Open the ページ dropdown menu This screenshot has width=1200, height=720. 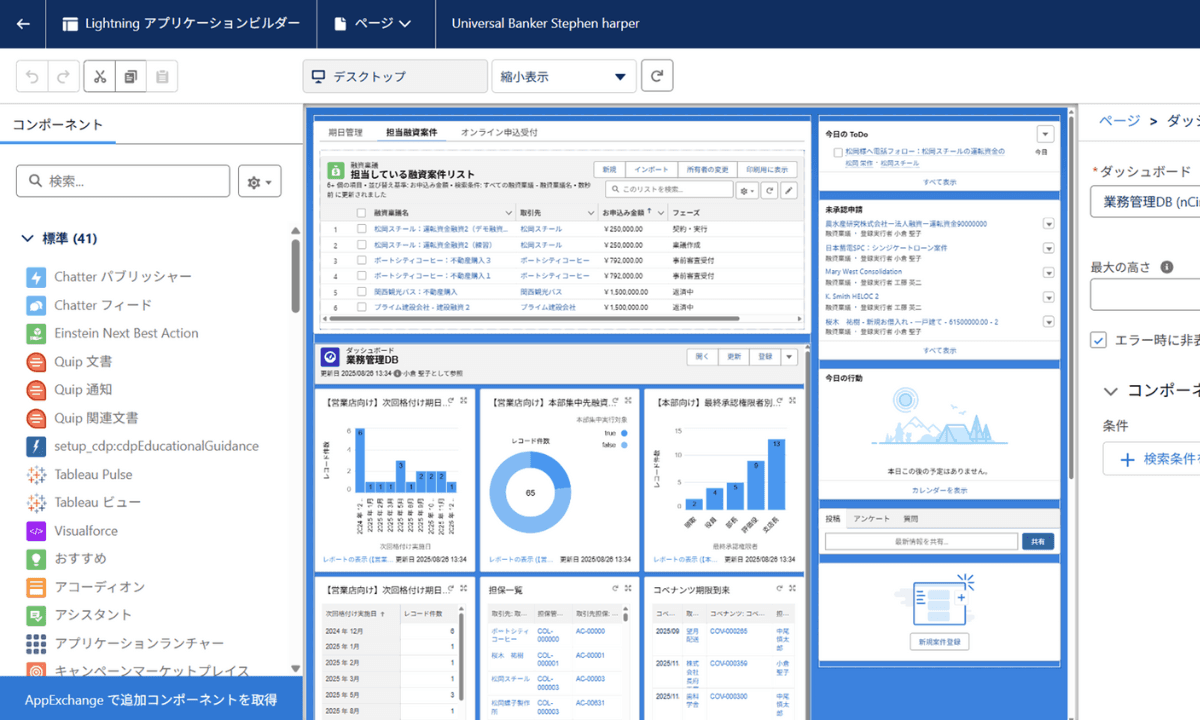[375, 23]
